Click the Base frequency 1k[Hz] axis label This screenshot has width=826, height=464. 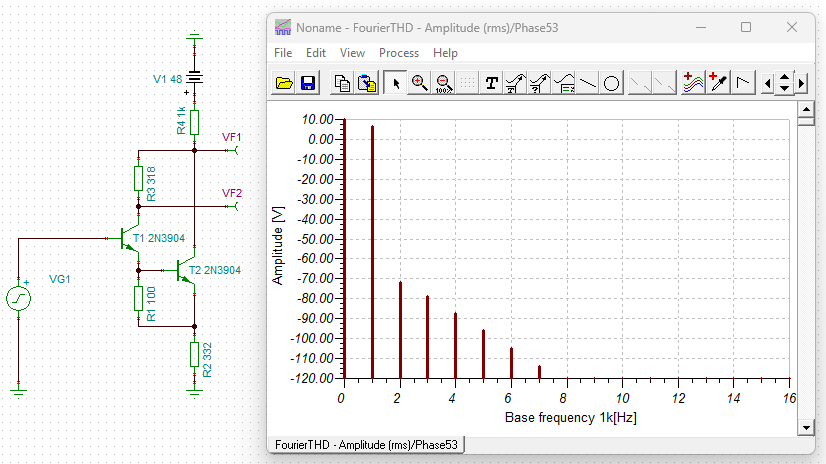coord(571,418)
